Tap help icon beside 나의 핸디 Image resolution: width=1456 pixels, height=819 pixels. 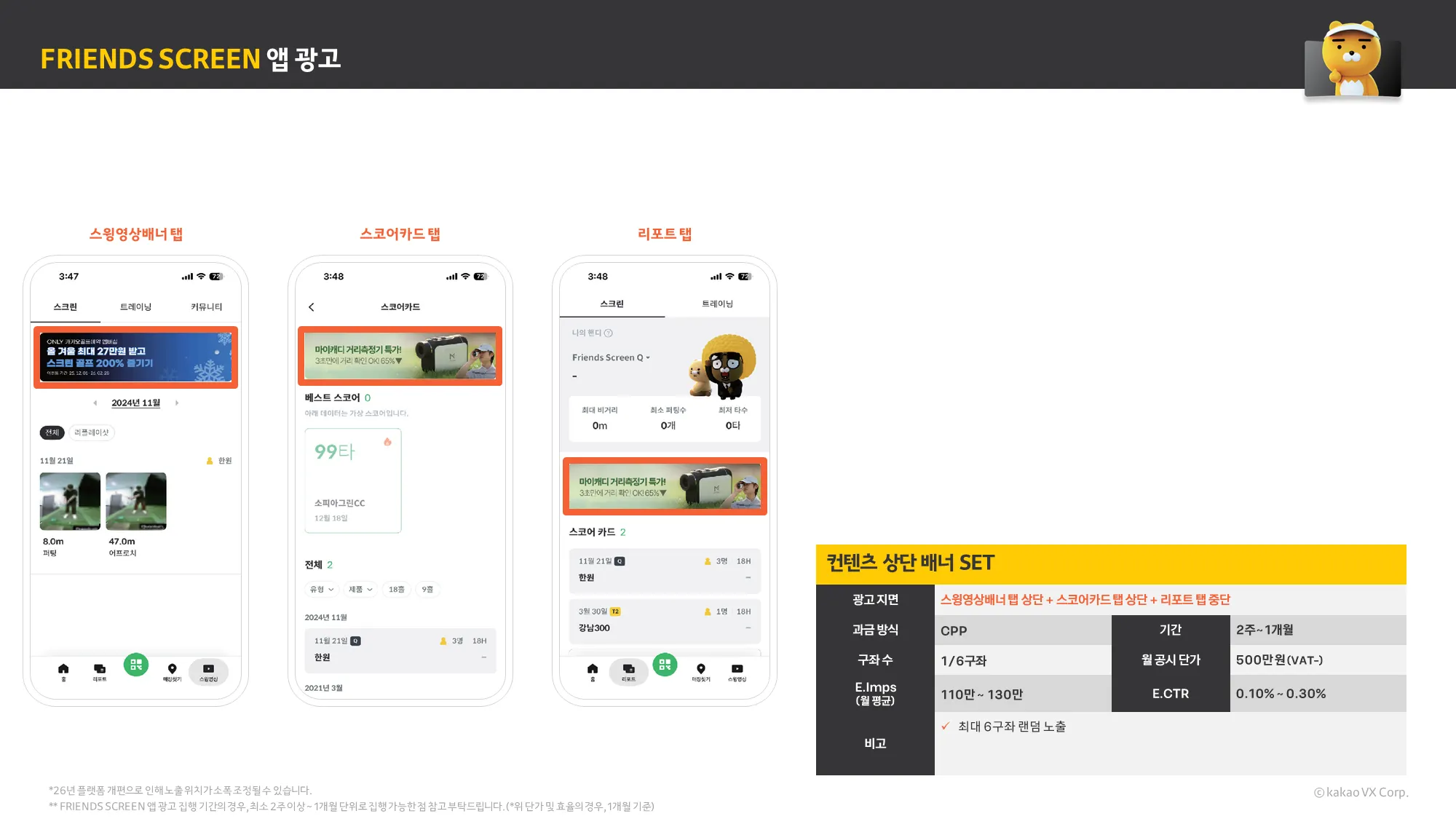[x=609, y=333]
